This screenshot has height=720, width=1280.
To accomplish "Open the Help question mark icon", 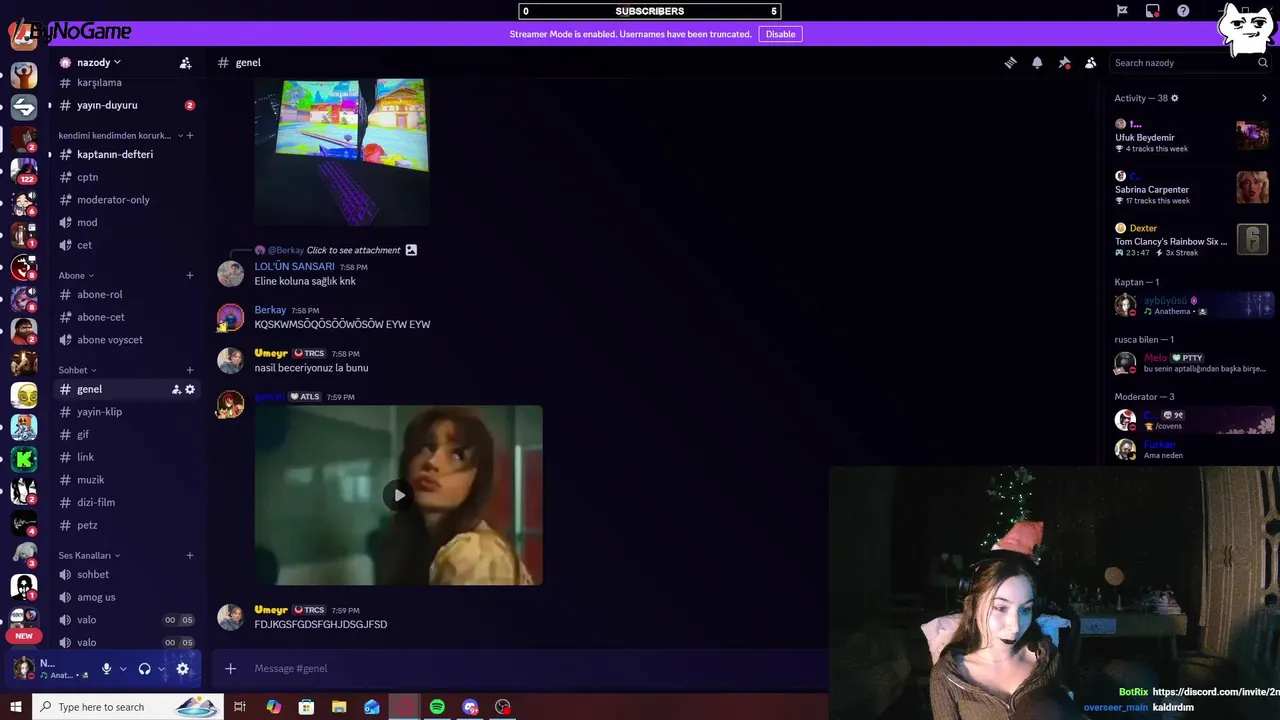I will pos(1183,11).
